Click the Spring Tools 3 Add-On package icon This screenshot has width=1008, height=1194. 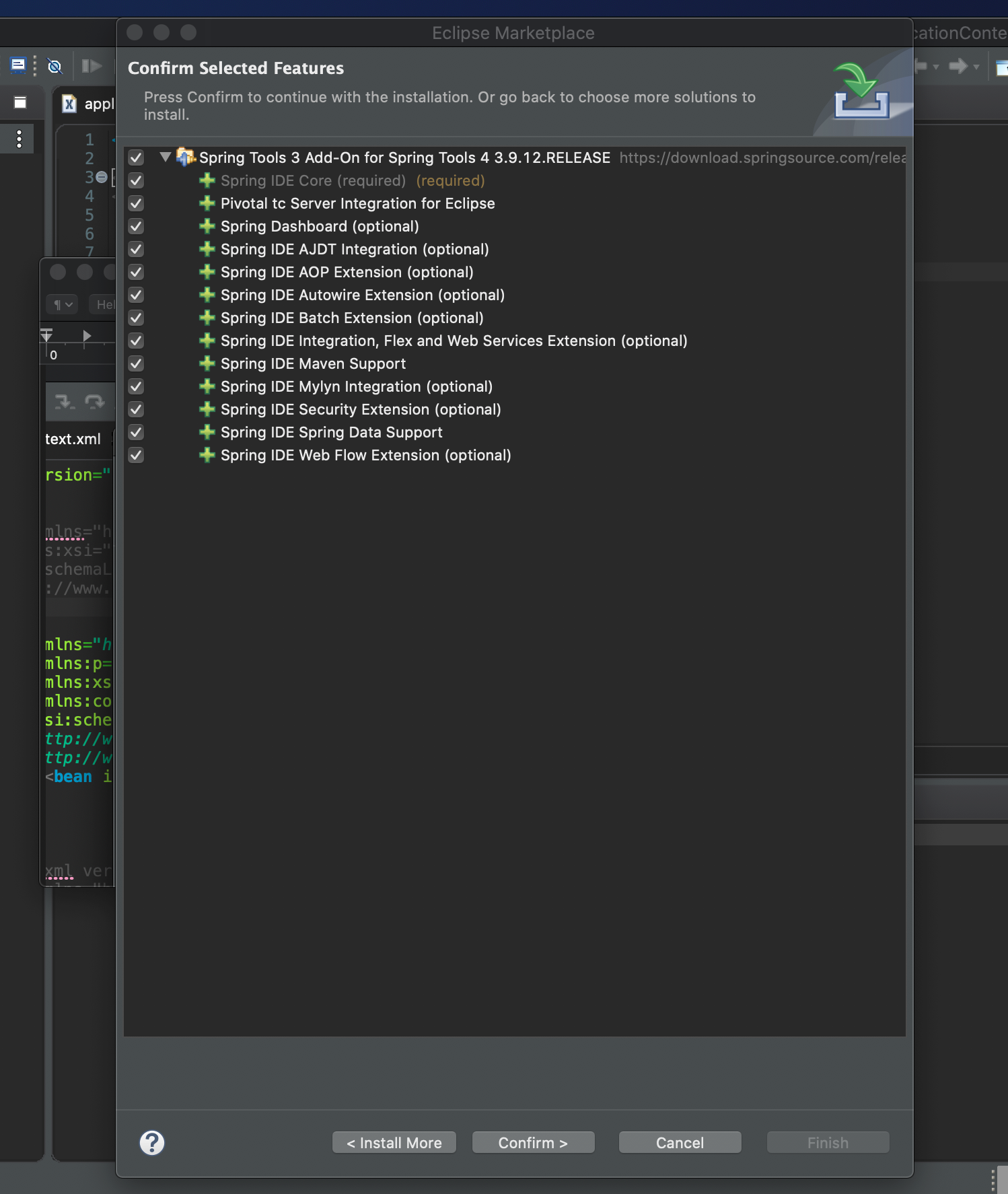[x=186, y=157]
